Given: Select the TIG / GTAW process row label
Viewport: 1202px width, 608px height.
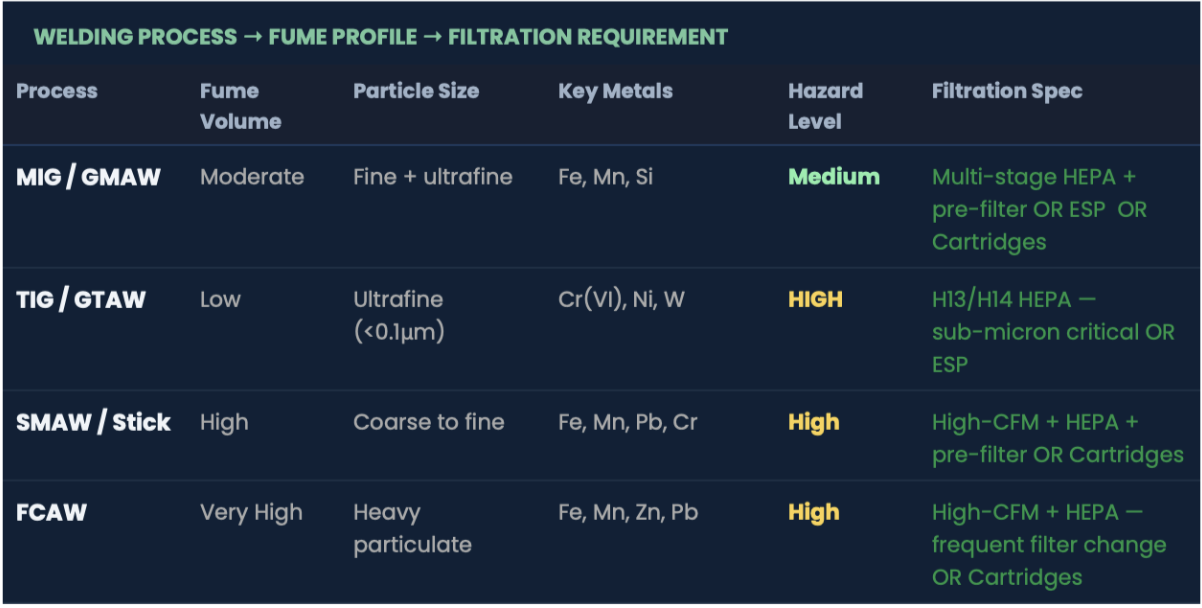Looking at the screenshot, I should [81, 299].
